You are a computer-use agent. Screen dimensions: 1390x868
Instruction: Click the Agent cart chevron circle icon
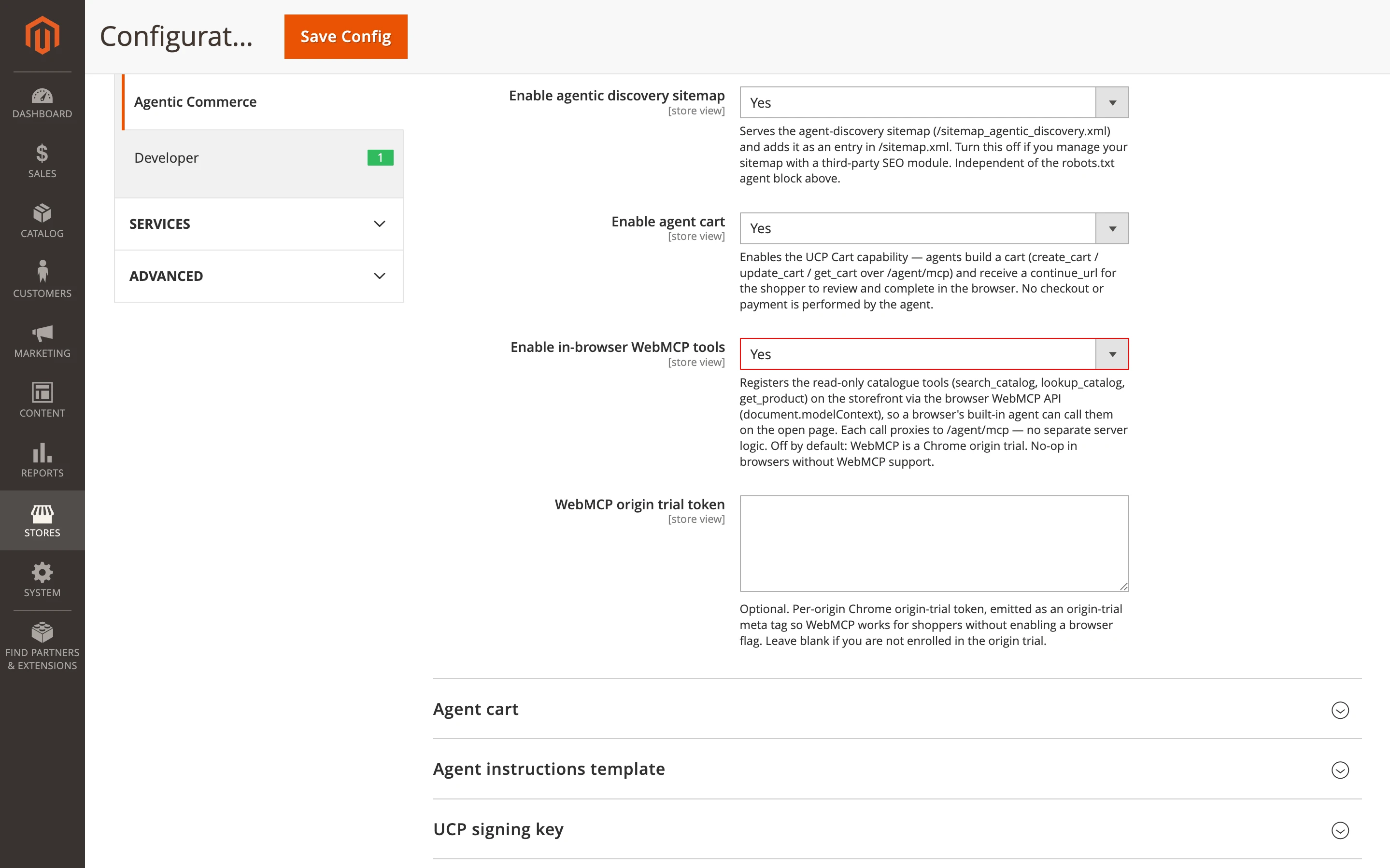[x=1340, y=710]
